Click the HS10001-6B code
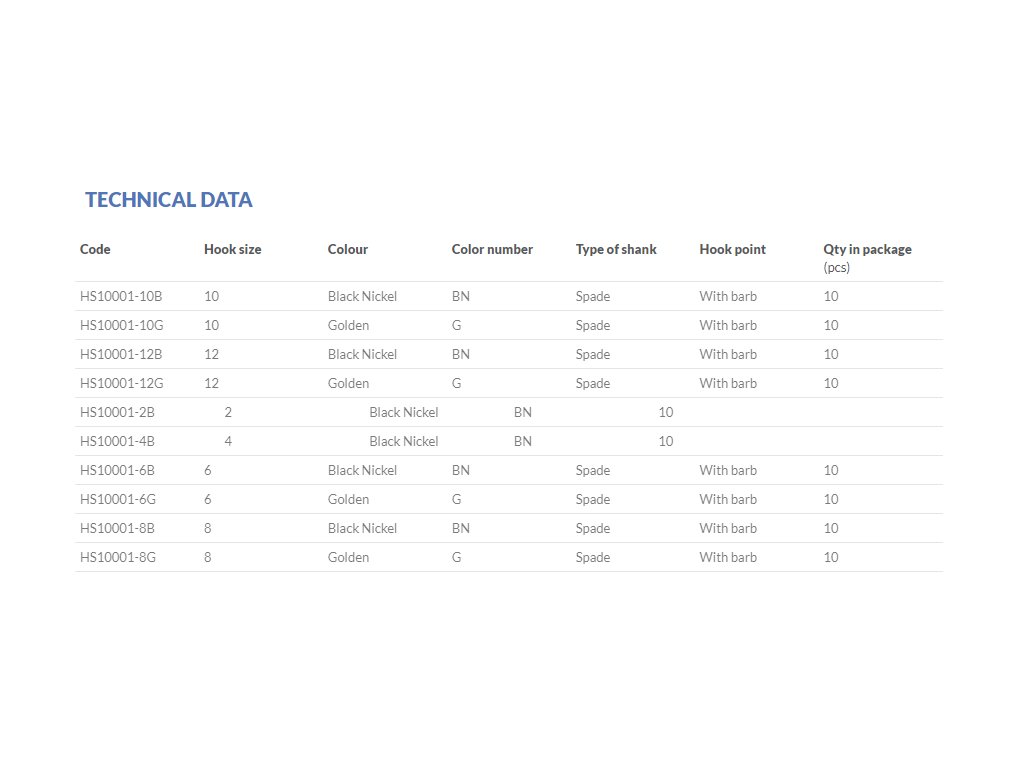 [x=118, y=470]
